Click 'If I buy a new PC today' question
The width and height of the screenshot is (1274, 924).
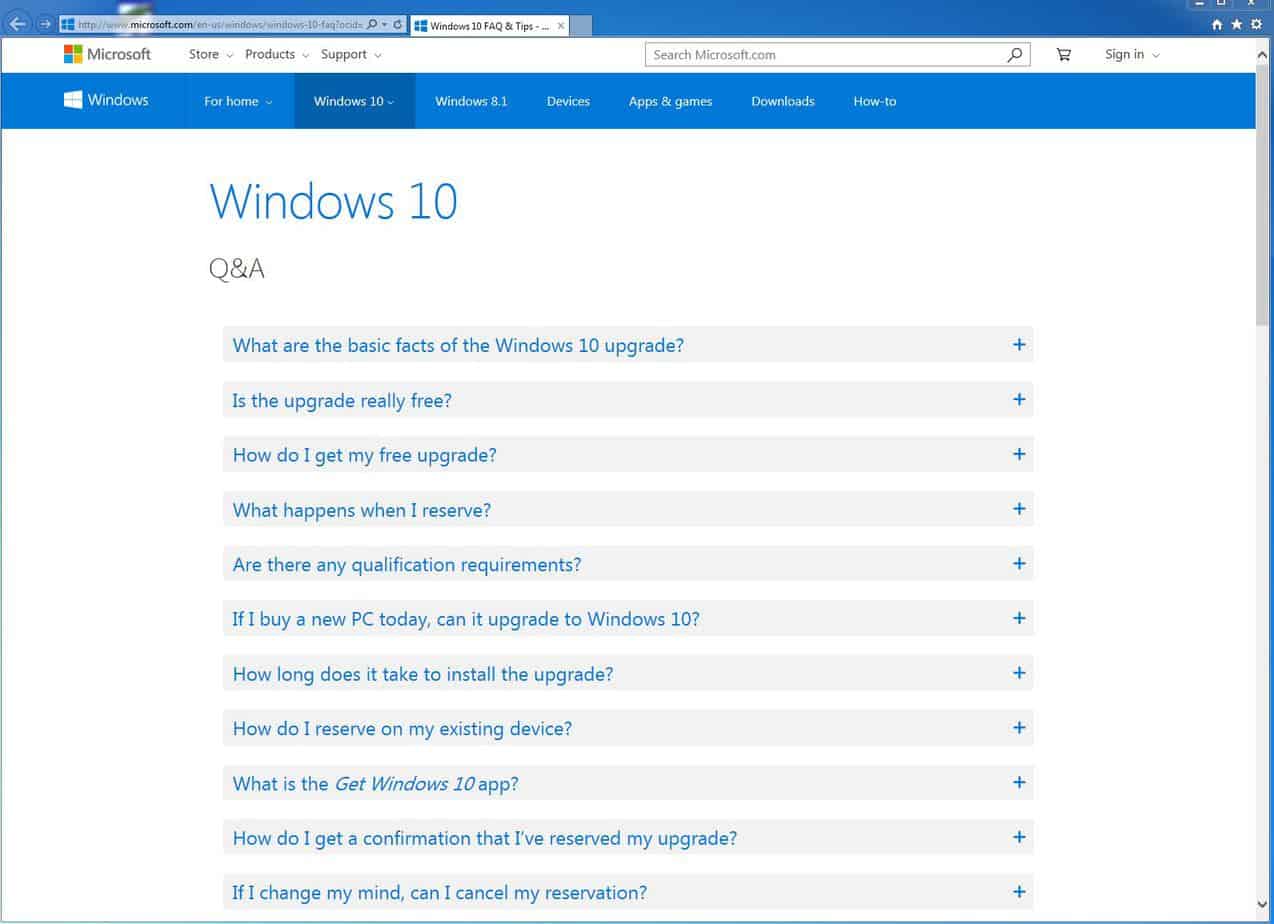pyautogui.click(x=466, y=619)
